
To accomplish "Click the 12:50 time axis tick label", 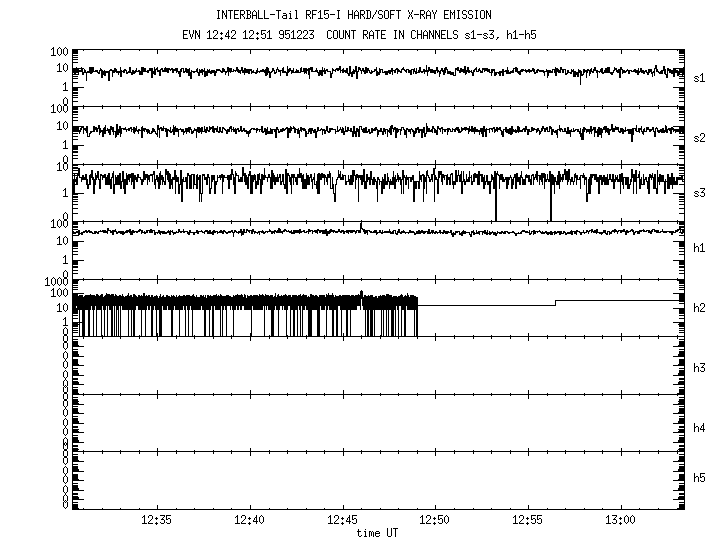I will (435, 521).
